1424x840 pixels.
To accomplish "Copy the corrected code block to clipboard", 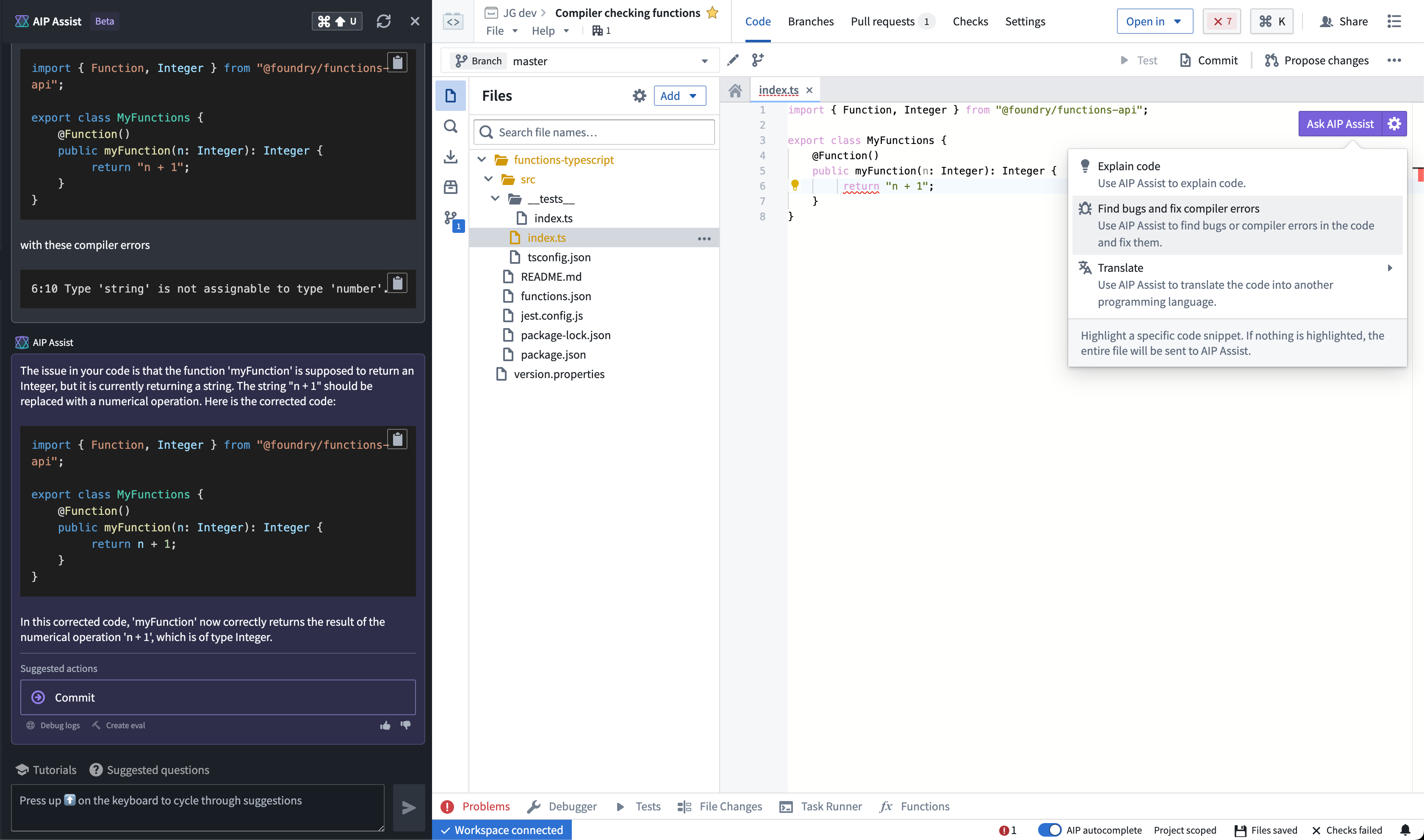I will [397, 439].
